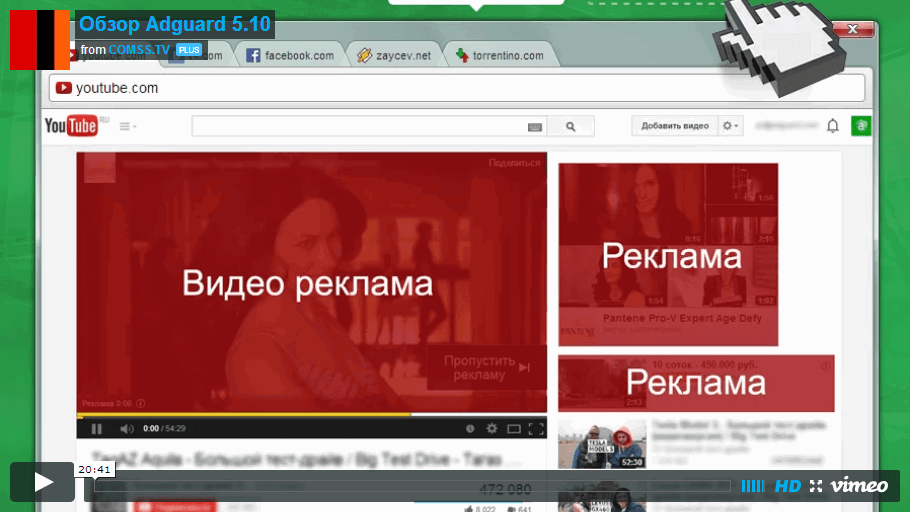Open the notifications bell
The image size is (910, 513).
pyautogui.click(x=832, y=125)
